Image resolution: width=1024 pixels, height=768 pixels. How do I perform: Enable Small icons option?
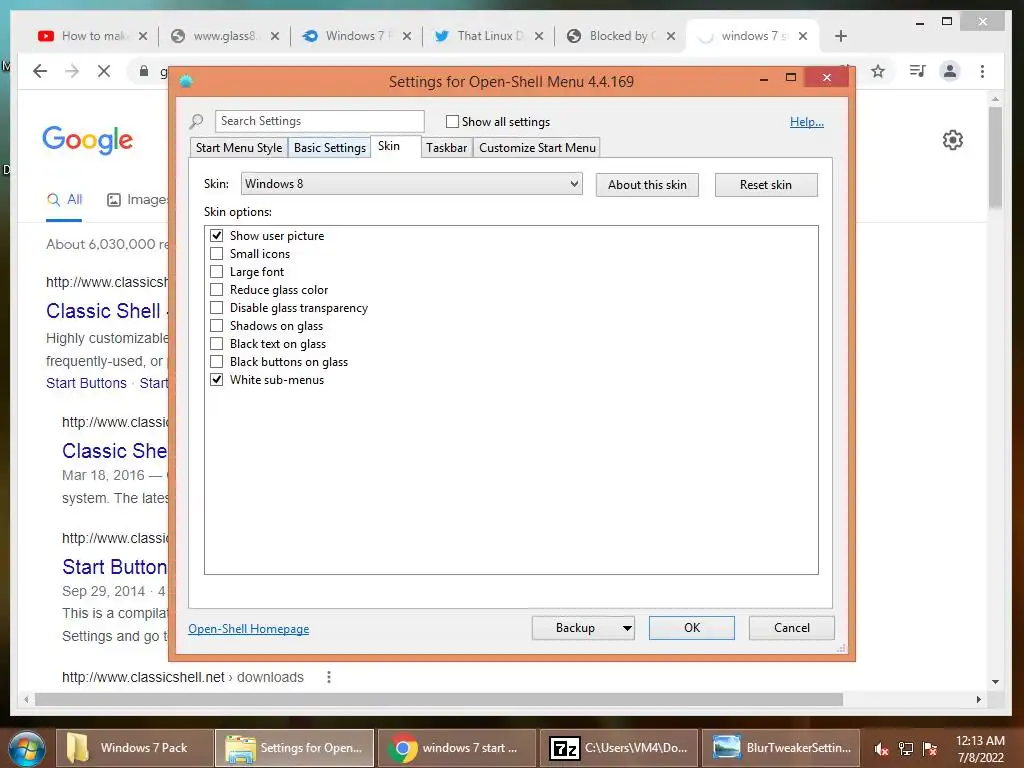coord(217,253)
